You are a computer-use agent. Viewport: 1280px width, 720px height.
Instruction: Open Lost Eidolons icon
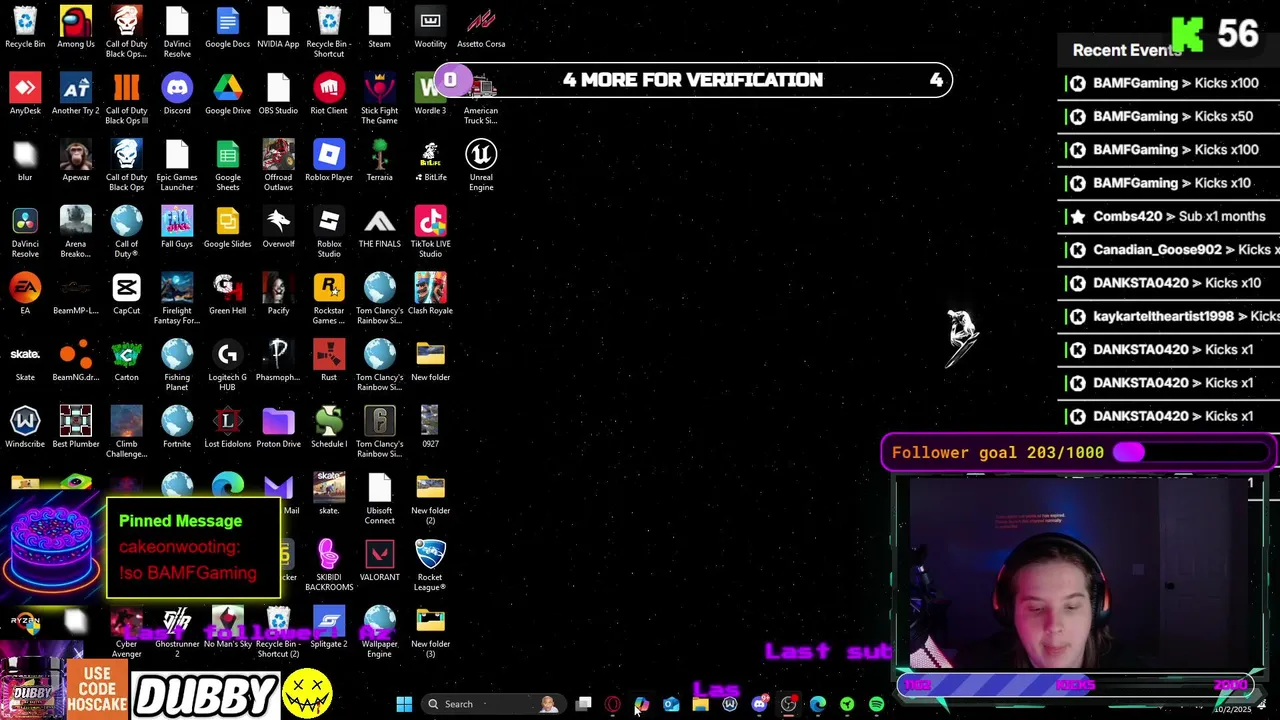tap(228, 428)
